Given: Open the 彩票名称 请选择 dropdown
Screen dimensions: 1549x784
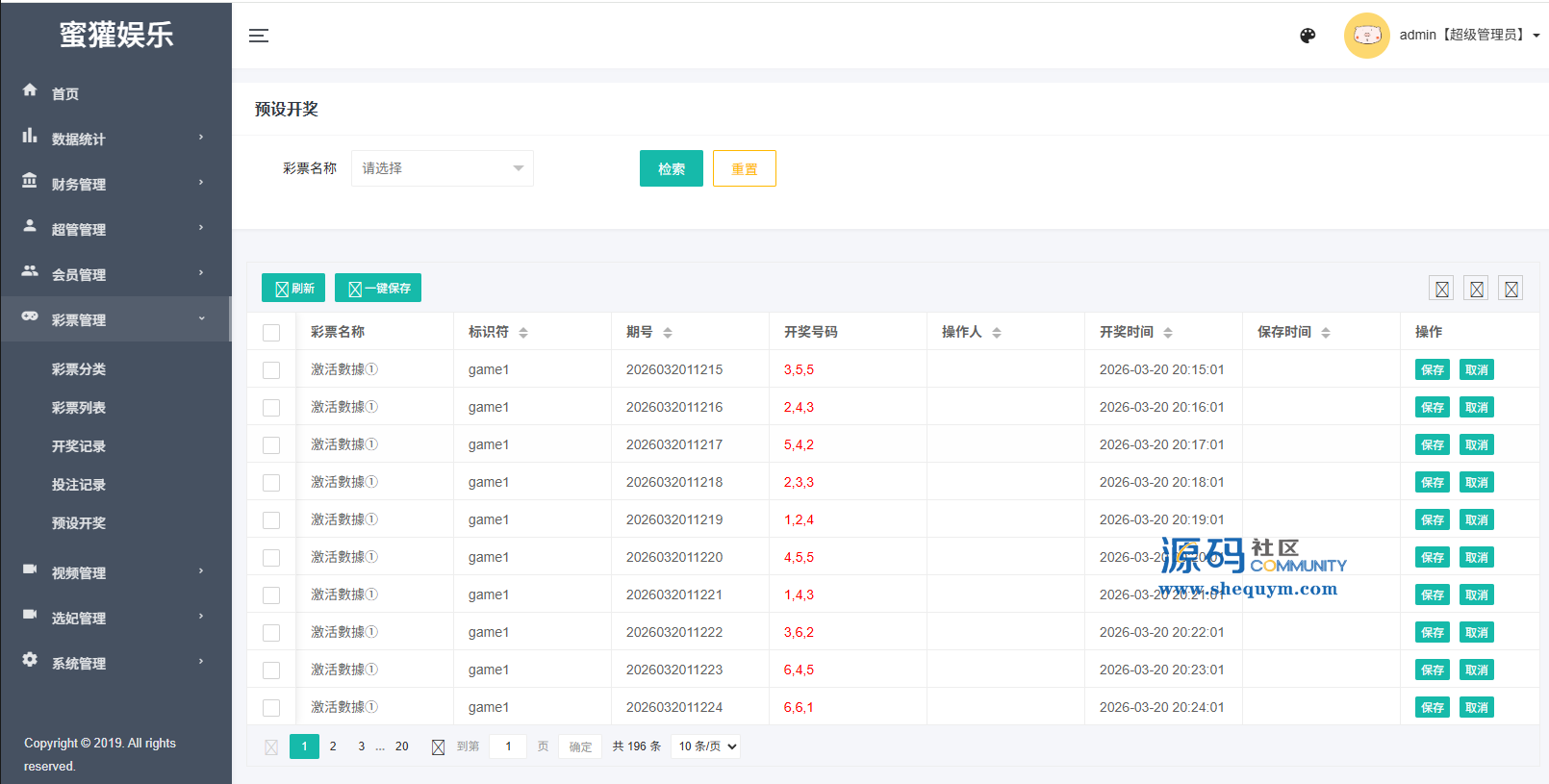Looking at the screenshot, I should (x=442, y=168).
